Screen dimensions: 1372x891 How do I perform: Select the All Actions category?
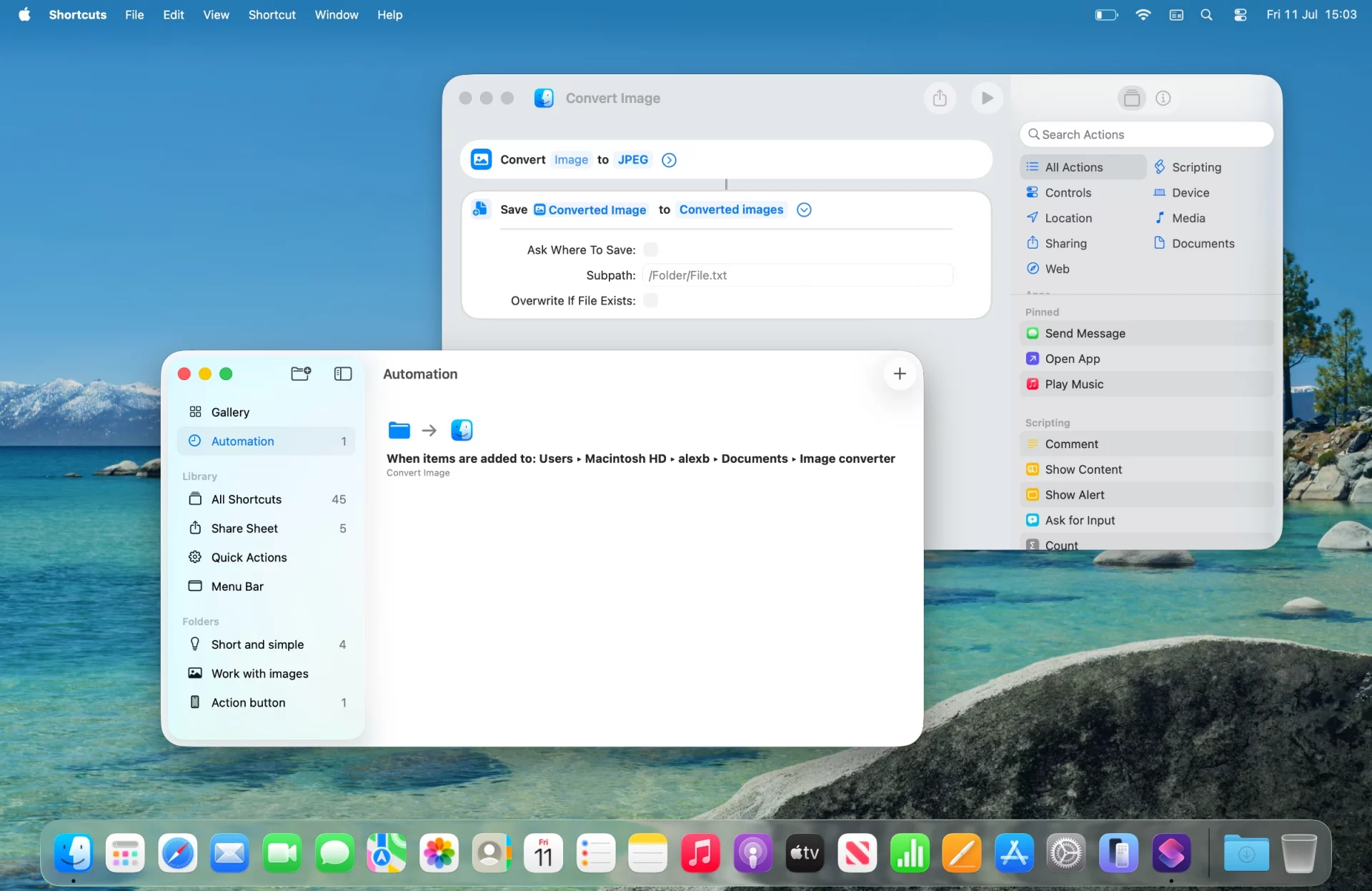pos(1075,166)
